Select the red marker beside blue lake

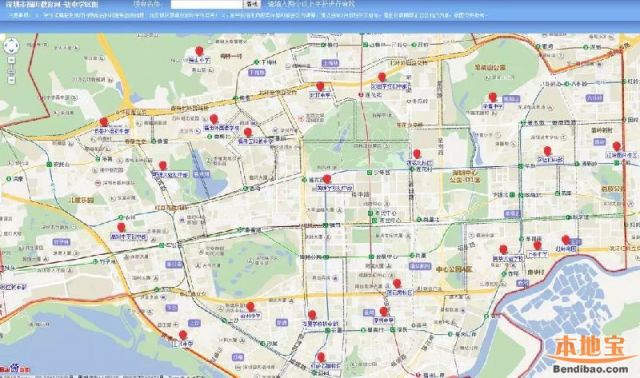(163, 165)
